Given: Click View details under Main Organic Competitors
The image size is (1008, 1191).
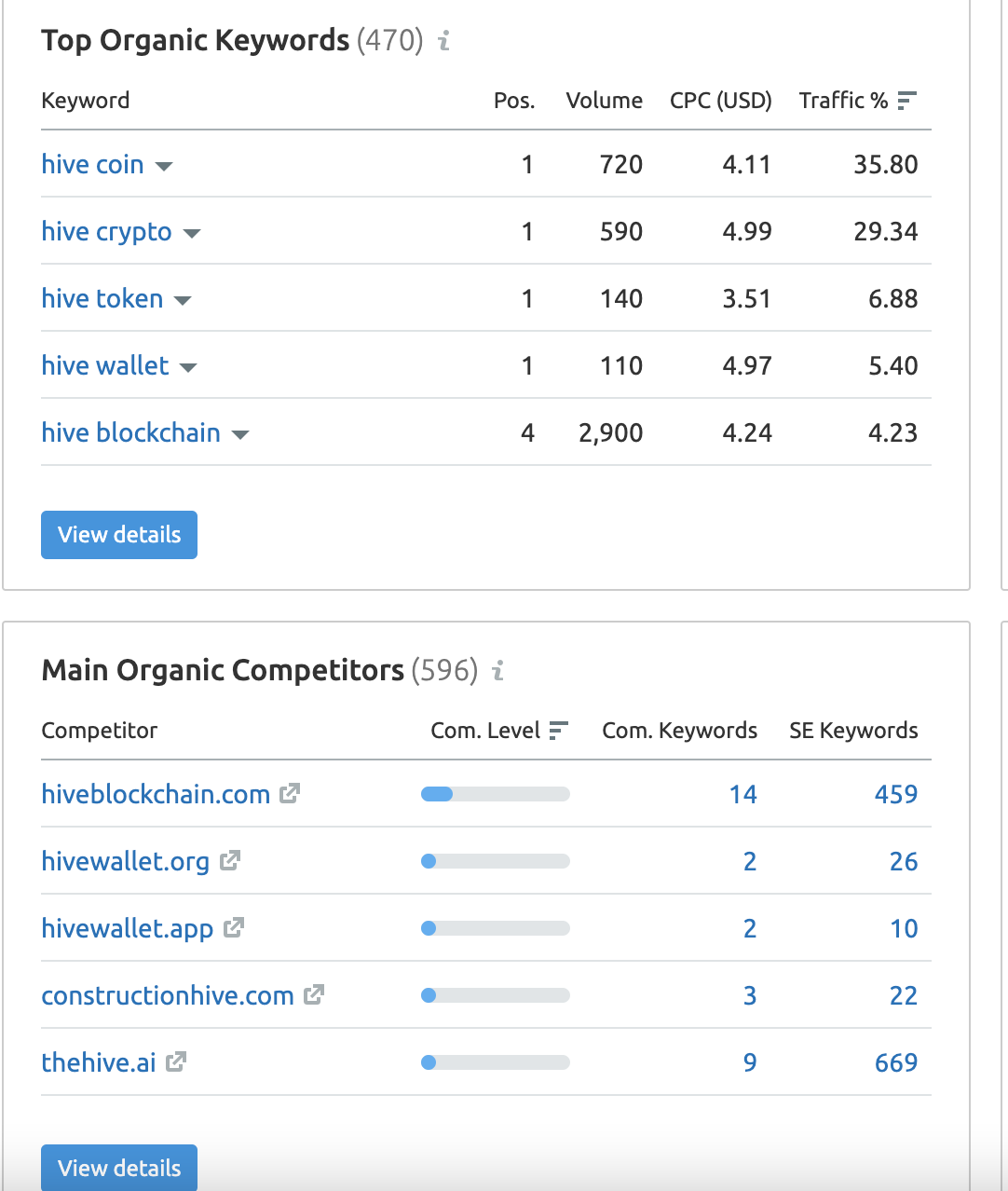Looking at the screenshot, I should [x=119, y=1168].
